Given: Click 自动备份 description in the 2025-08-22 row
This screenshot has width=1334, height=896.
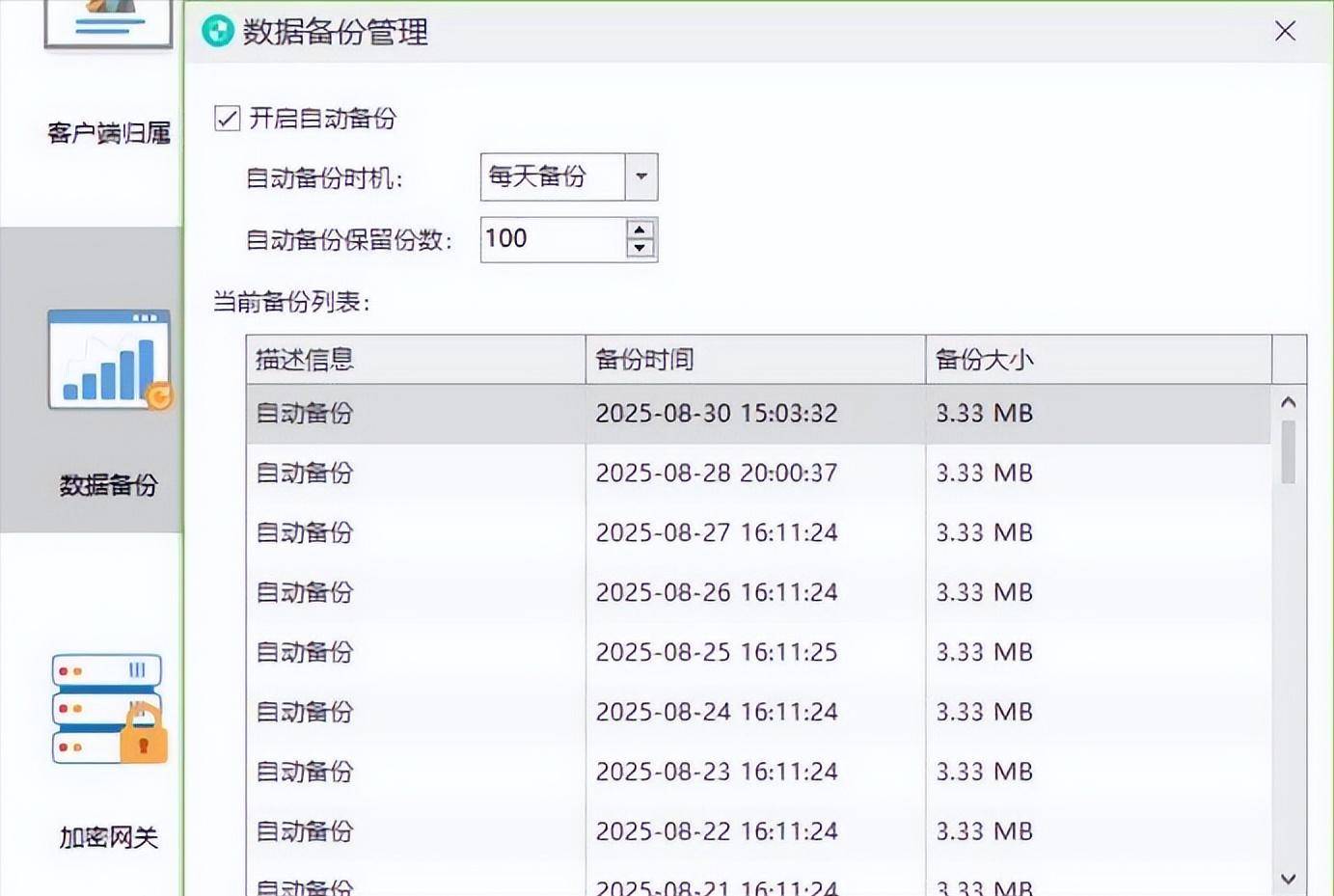Looking at the screenshot, I should pos(305,831).
